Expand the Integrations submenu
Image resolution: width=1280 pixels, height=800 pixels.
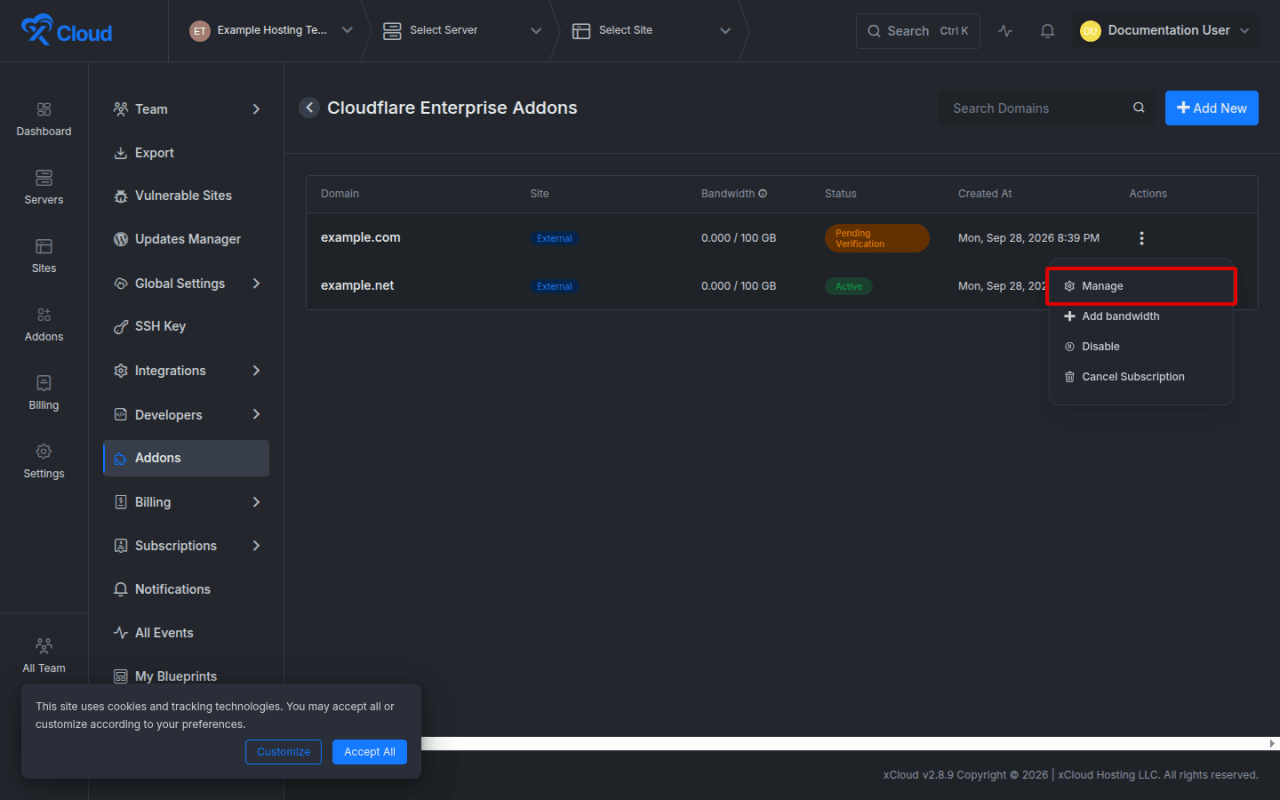(256, 370)
